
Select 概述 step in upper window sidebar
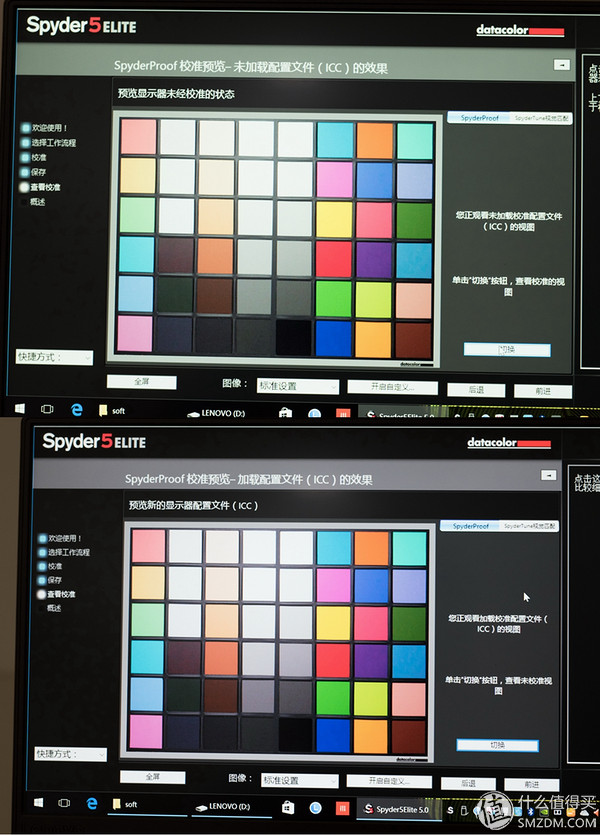tap(34, 202)
